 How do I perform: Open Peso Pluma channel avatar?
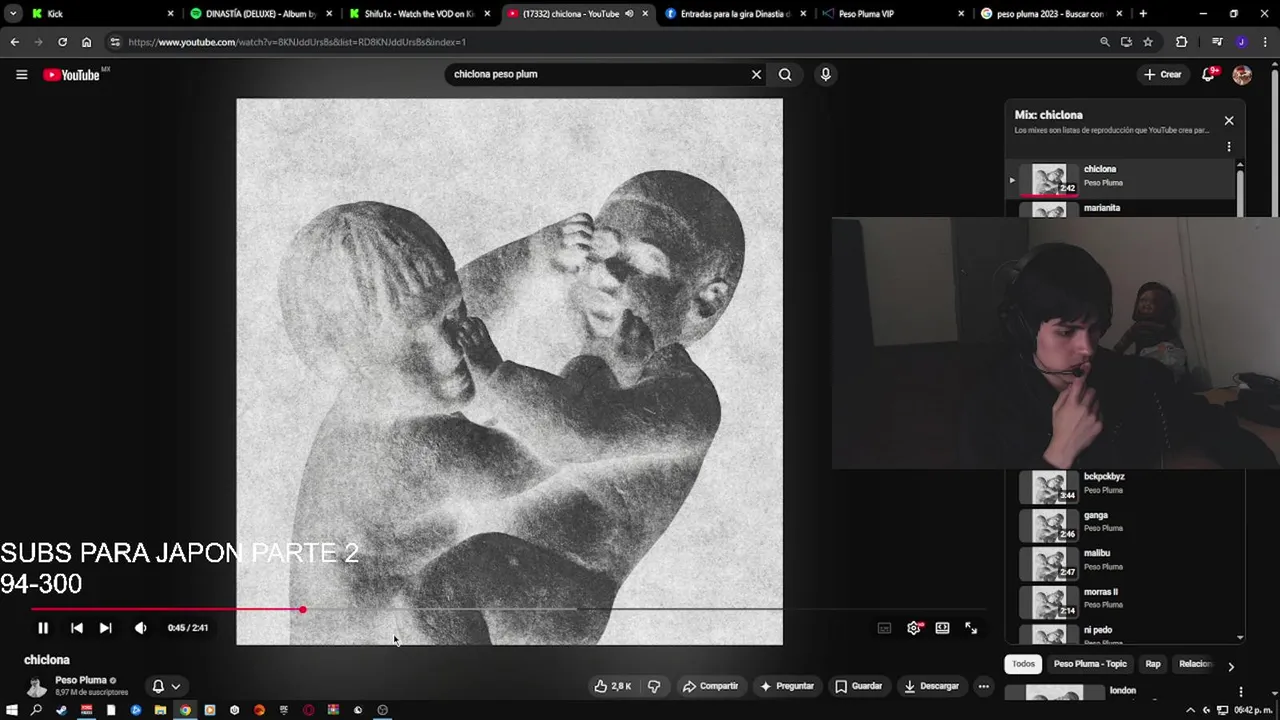point(37,686)
